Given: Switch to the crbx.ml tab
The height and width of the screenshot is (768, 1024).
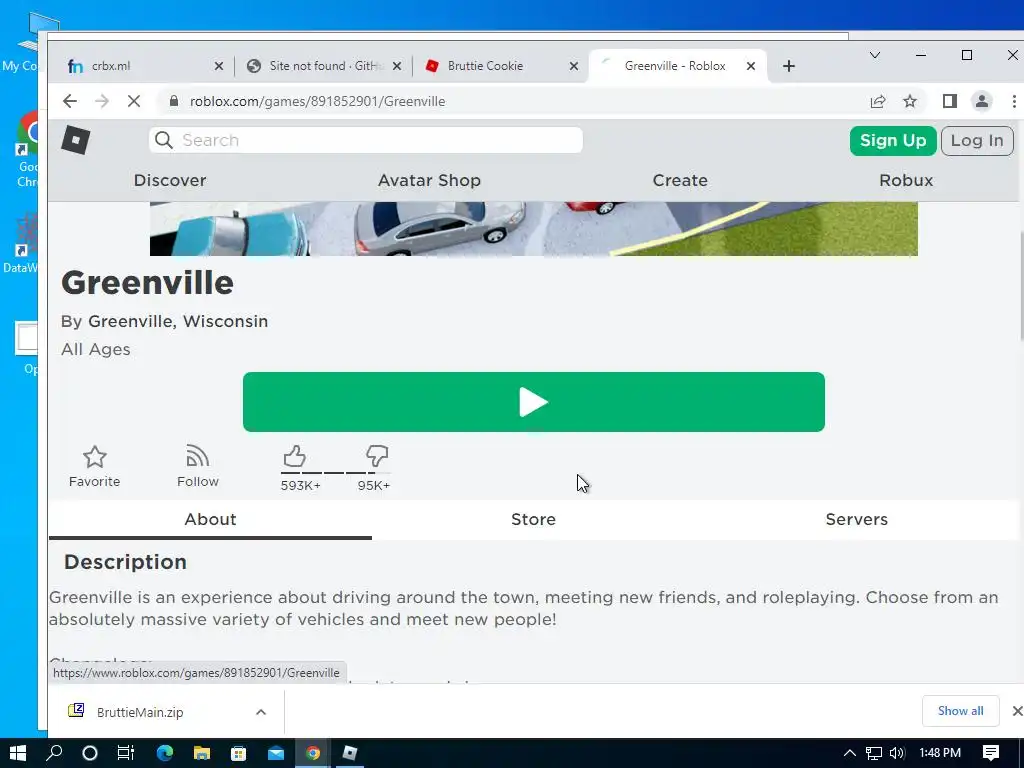Looking at the screenshot, I should click(x=142, y=66).
